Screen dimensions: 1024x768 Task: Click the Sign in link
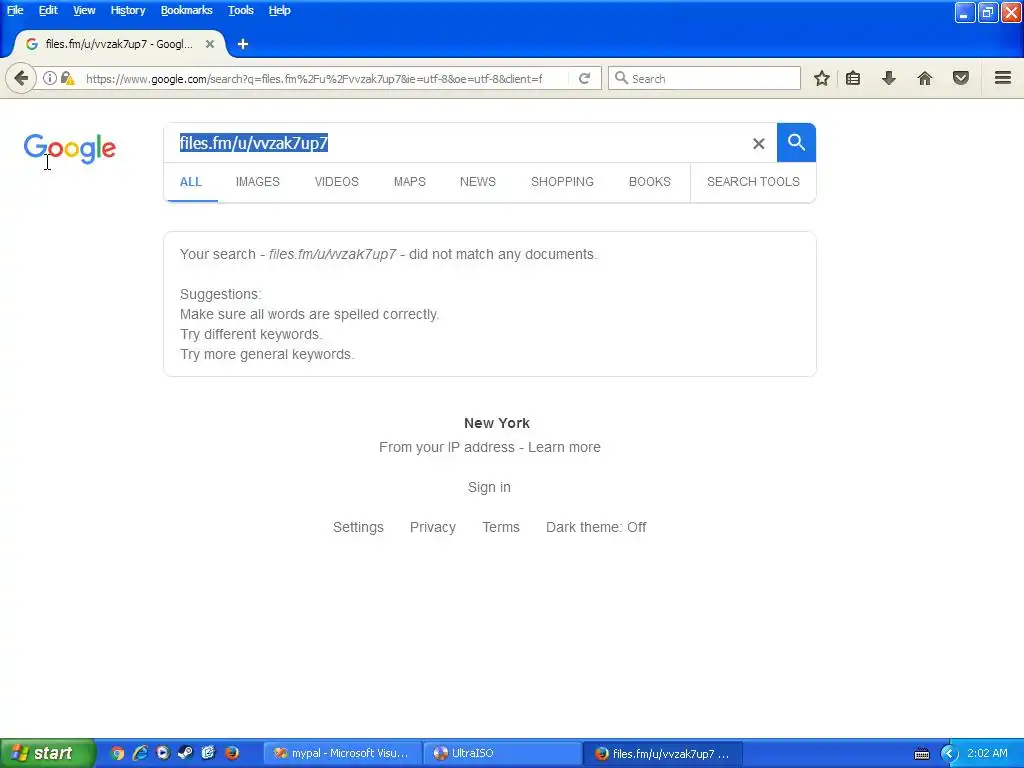[489, 487]
